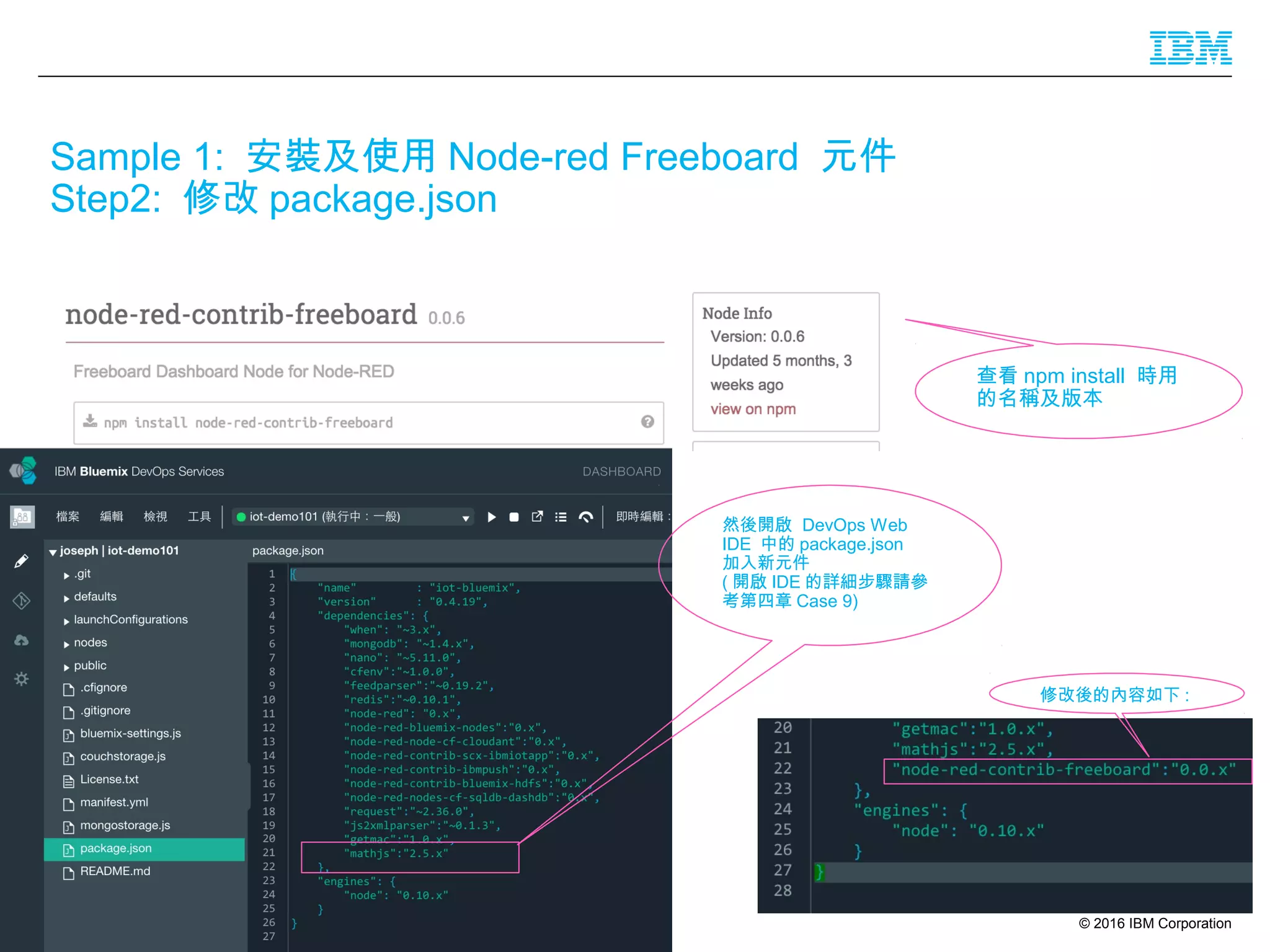The image size is (1270, 952).
Task: Open the 檔案 menu
Action: [x=68, y=517]
